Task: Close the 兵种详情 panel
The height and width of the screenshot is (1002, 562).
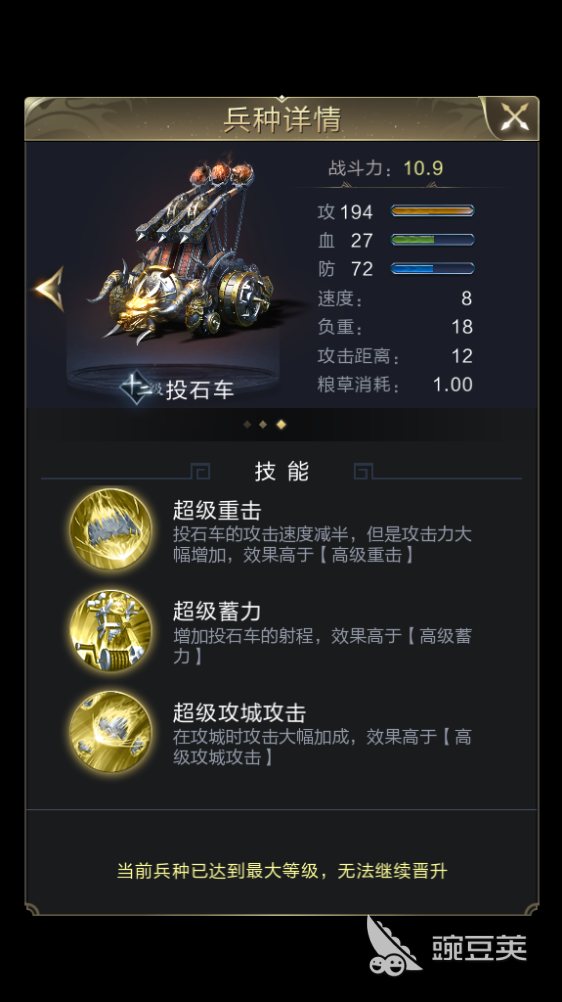Action: (514, 118)
